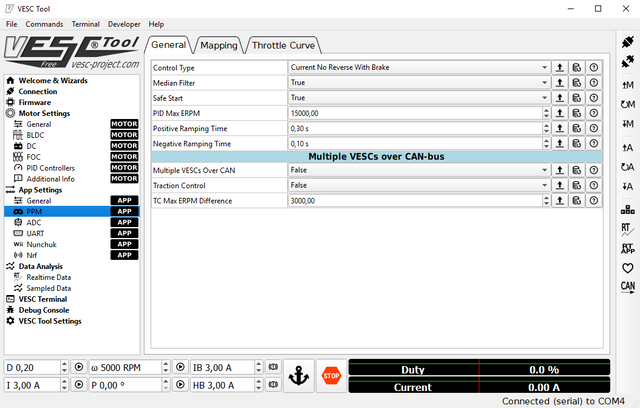Image resolution: width=640 pixels, height=408 pixels.
Task: Open Multiple VESCs Over CAN dropdown
Action: [419, 170]
